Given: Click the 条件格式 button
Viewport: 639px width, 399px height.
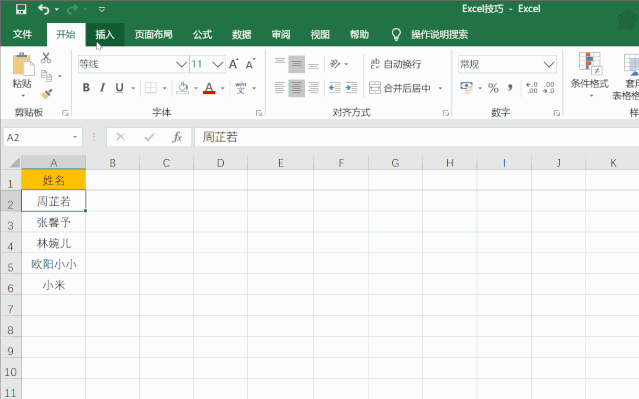Looking at the screenshot, I should coord(590,75).
